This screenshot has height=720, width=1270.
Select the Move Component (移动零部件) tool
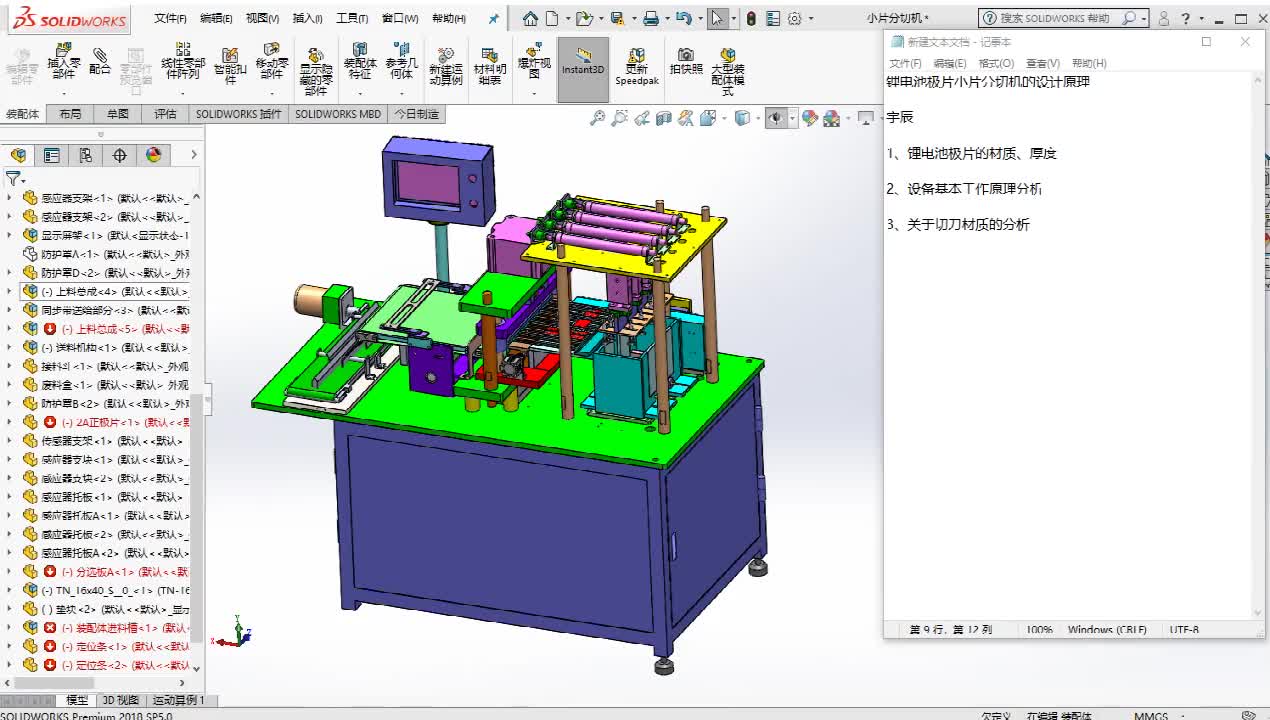point(272,61)
